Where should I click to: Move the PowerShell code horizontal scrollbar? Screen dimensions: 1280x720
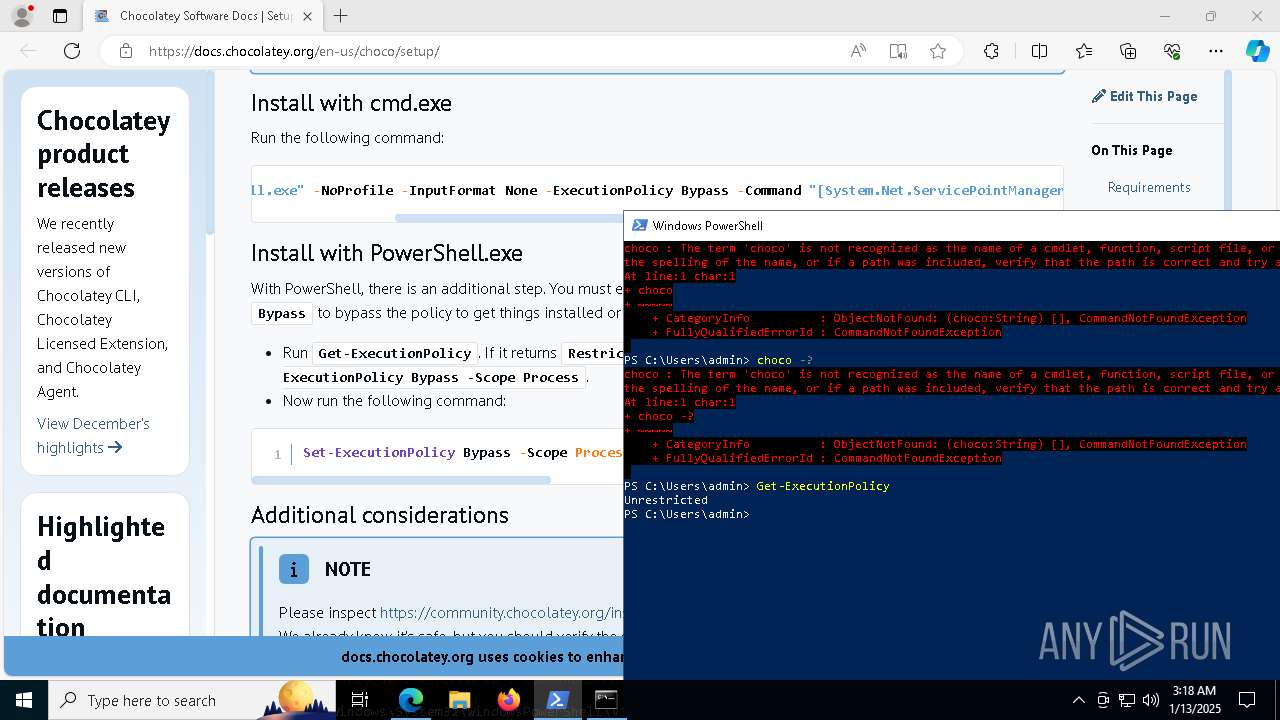401,480
